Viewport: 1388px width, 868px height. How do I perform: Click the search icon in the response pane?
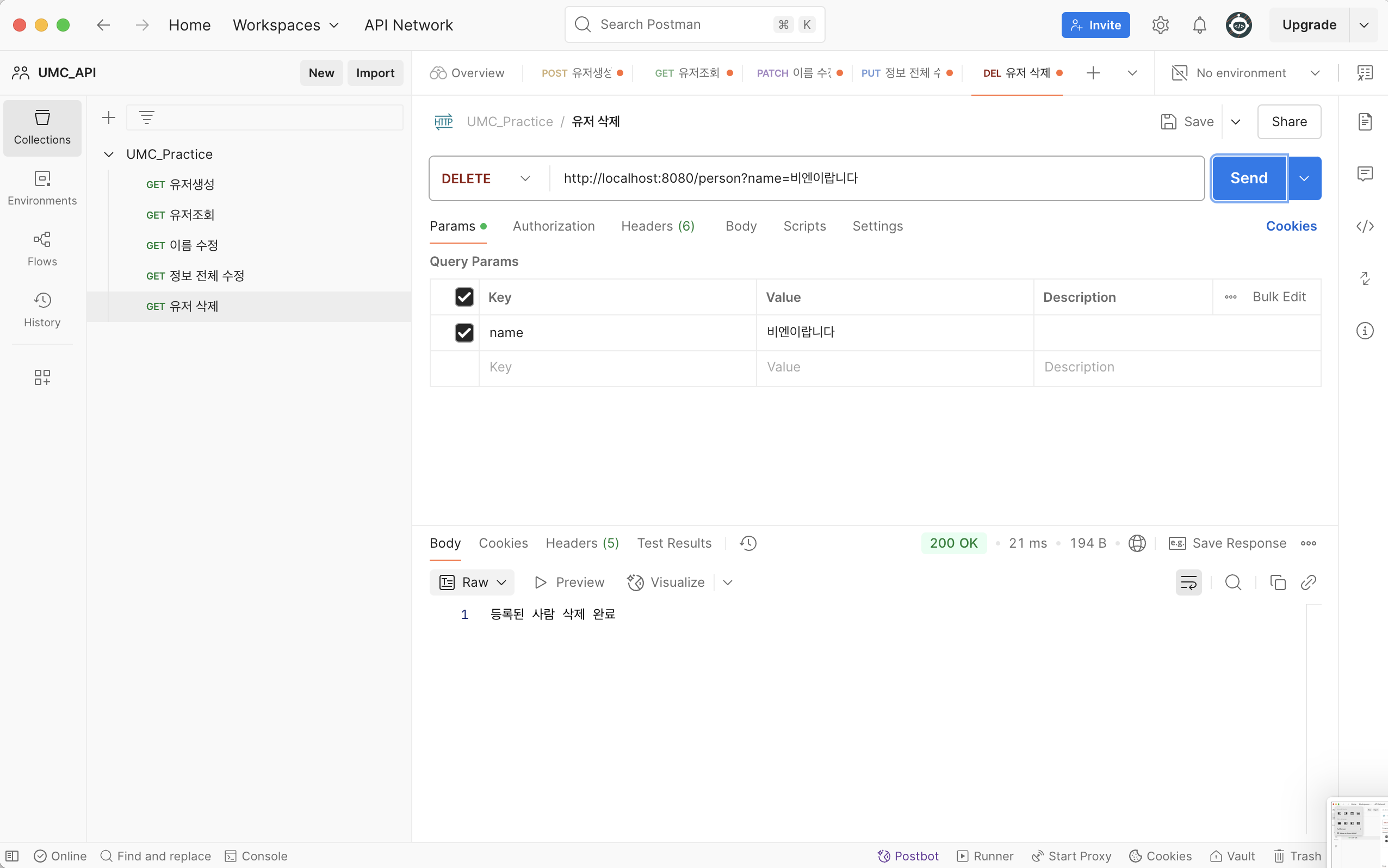1232,582
